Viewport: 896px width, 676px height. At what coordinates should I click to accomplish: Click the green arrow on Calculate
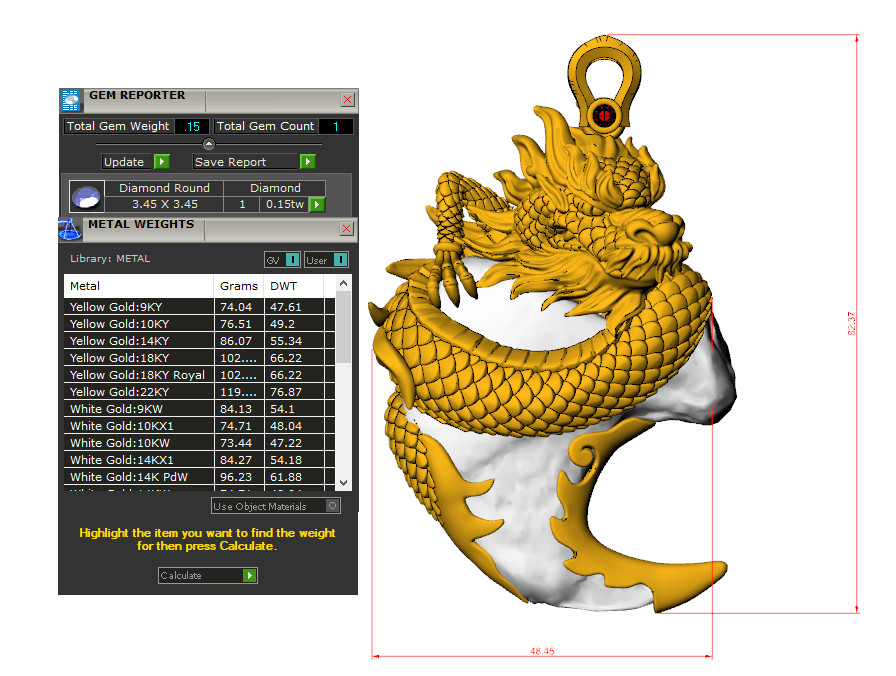pyautogui.click(x=250, y=575)
